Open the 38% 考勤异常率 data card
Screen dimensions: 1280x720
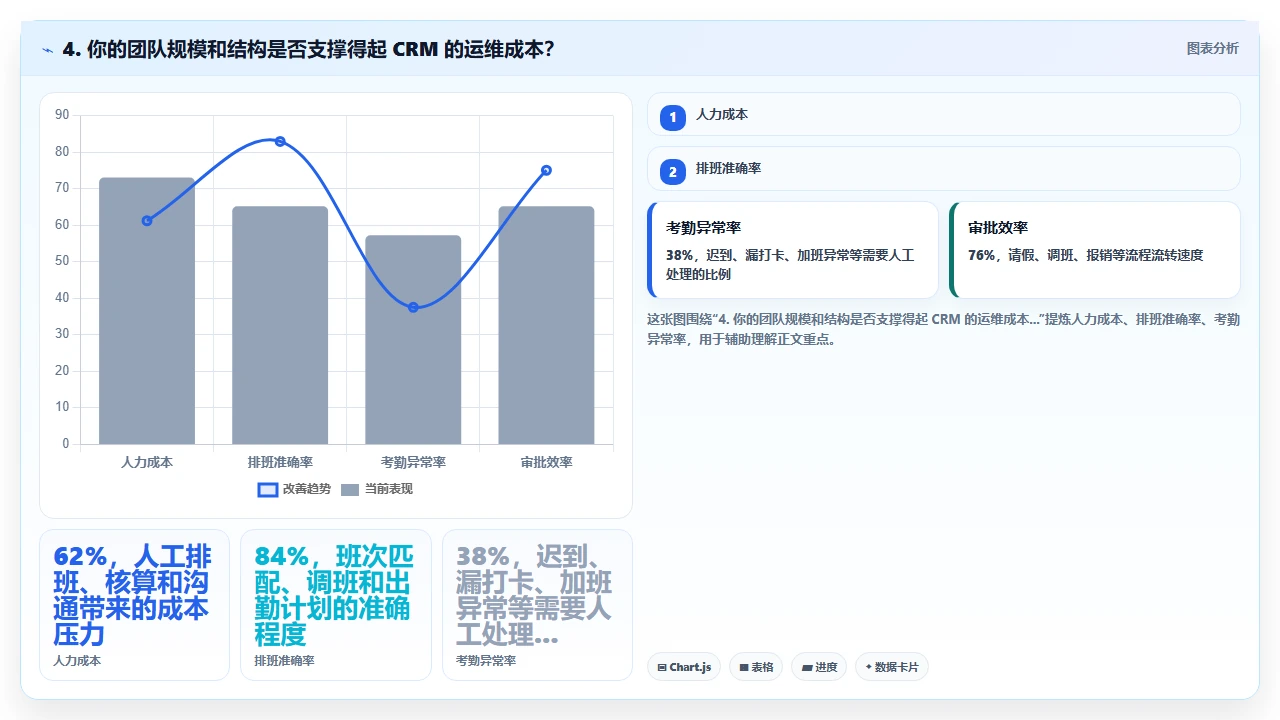pos(537,605)
